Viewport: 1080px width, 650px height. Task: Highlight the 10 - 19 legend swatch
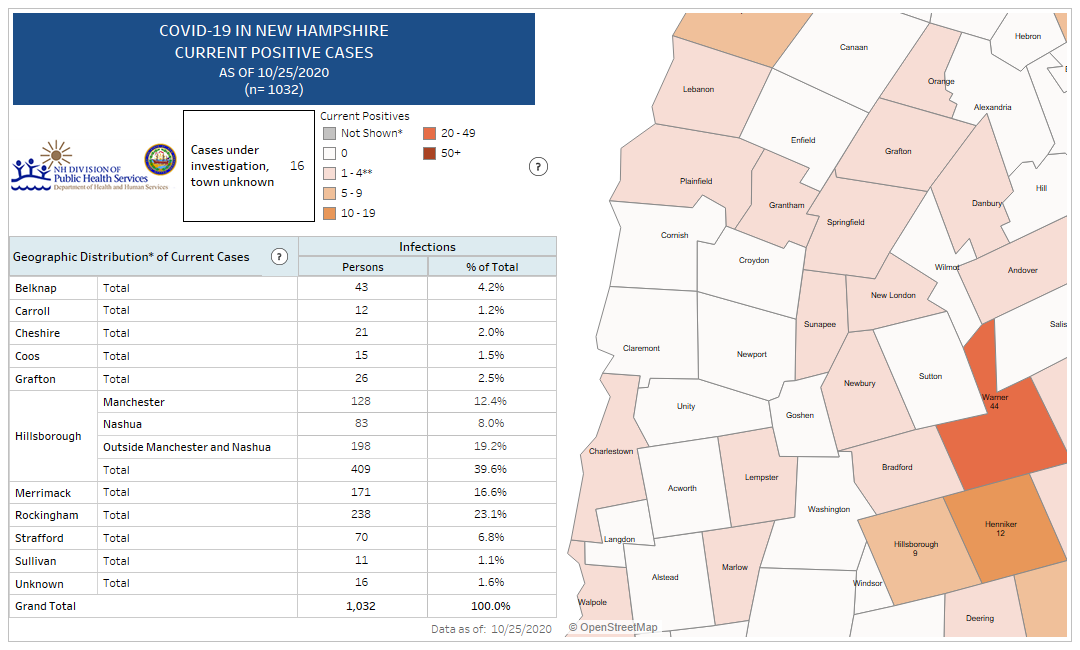click(328, 213)
